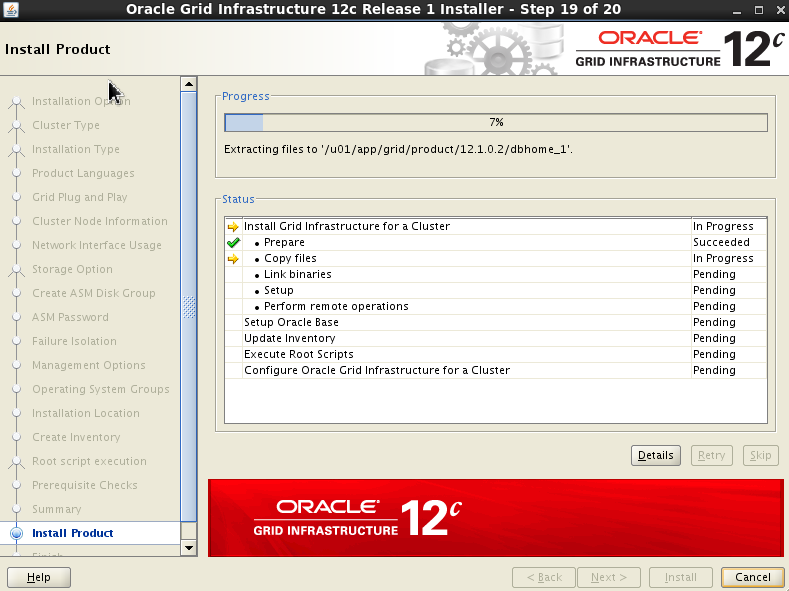Click 'Setup Oracle Base' row
The height and width of the screenshot is (591, 789).
tap(496, 322)
